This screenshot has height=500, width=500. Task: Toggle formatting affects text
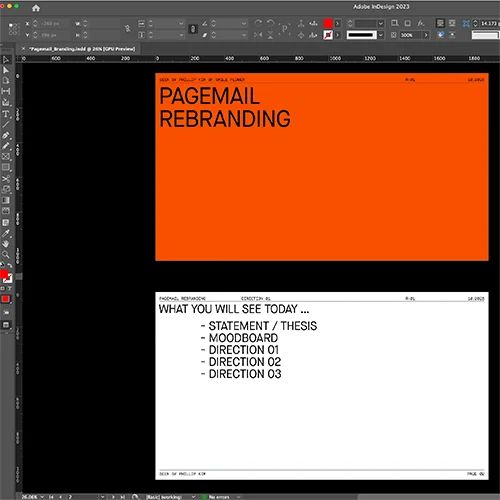(x=10, y=288)
